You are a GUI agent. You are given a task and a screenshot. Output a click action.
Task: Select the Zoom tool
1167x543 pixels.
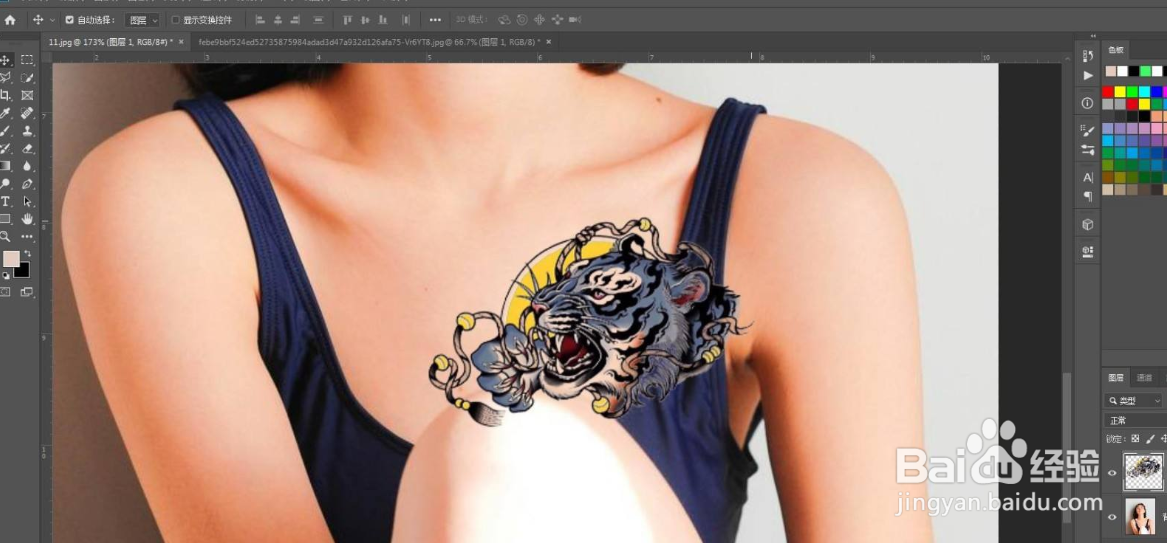point(5,237)
